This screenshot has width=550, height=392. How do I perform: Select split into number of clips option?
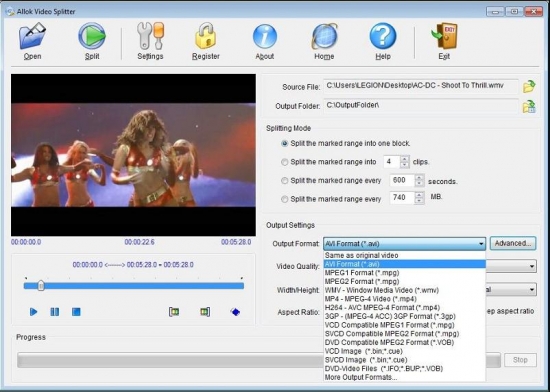click(285, 162)
